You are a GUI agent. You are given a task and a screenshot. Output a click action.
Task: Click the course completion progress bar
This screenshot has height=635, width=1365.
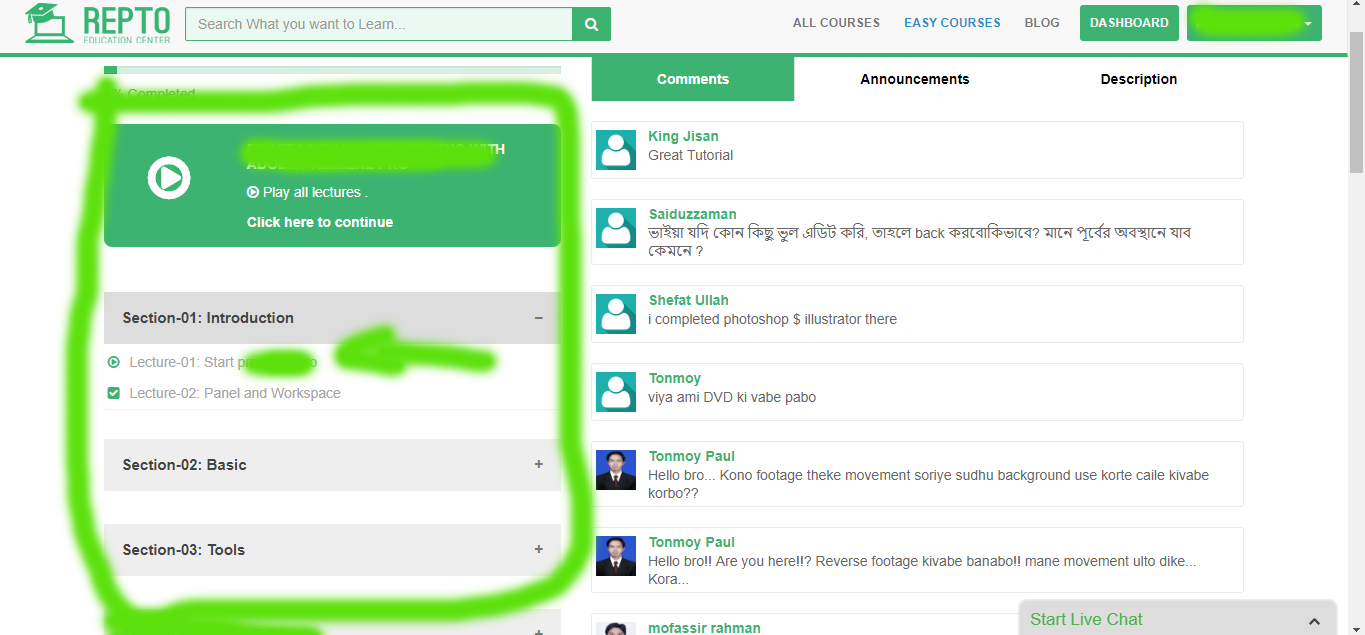[332, 70]
